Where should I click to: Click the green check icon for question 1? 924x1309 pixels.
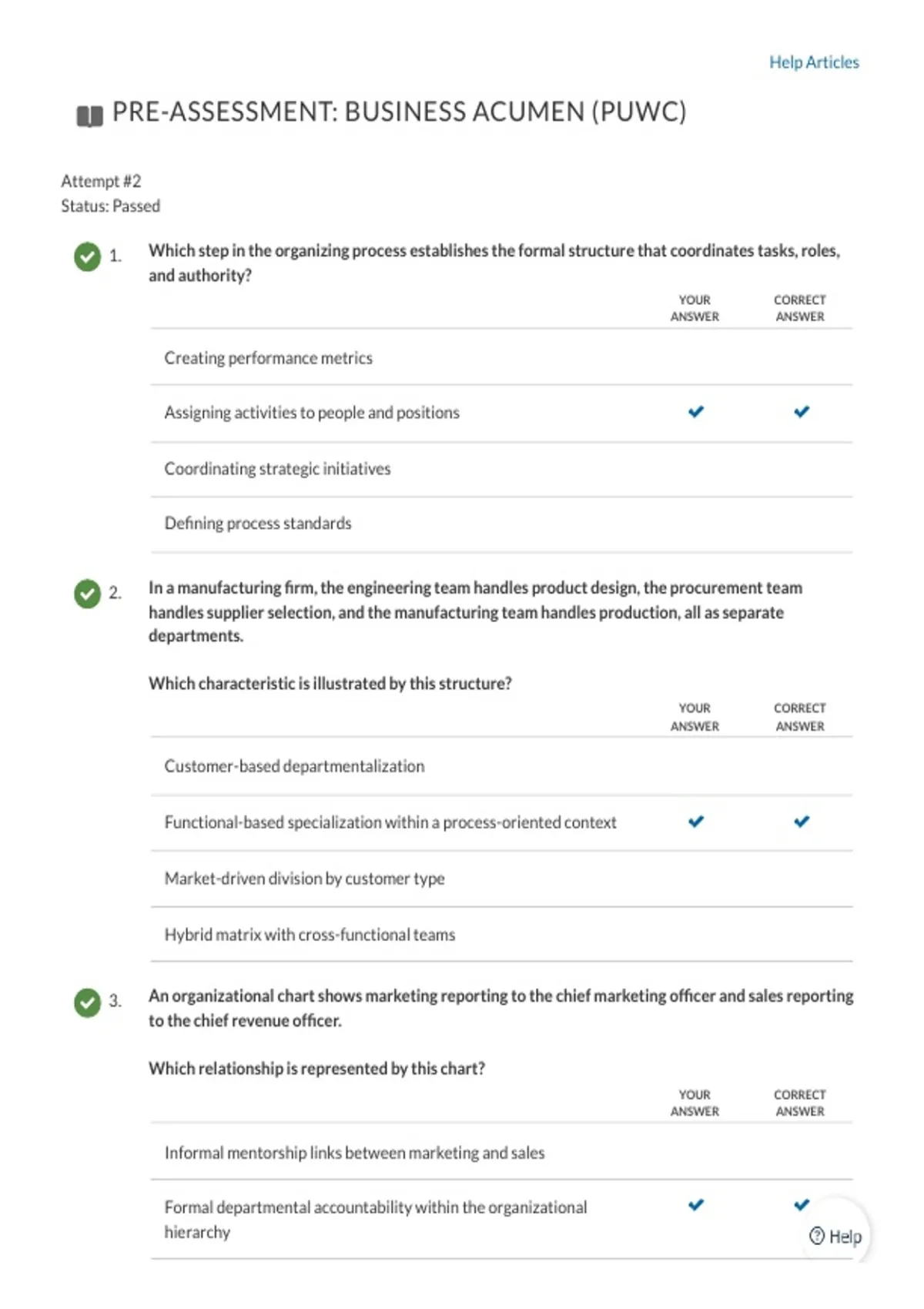coord(88,256)
